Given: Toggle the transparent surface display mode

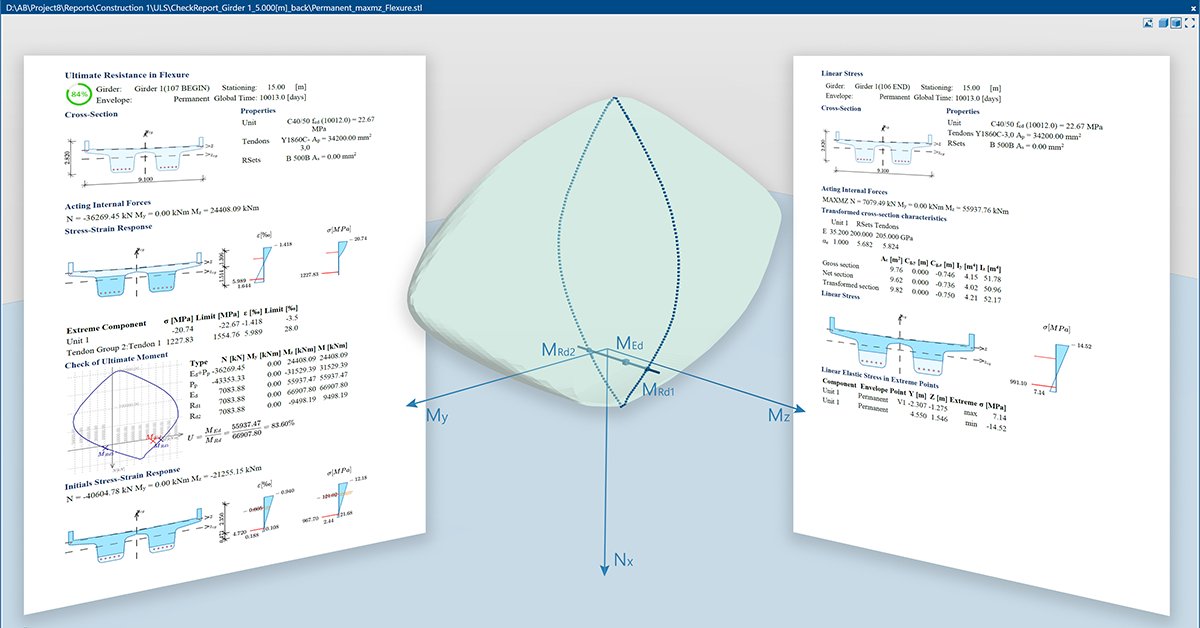Looking at the screenshot, I should click(1176, 22).
